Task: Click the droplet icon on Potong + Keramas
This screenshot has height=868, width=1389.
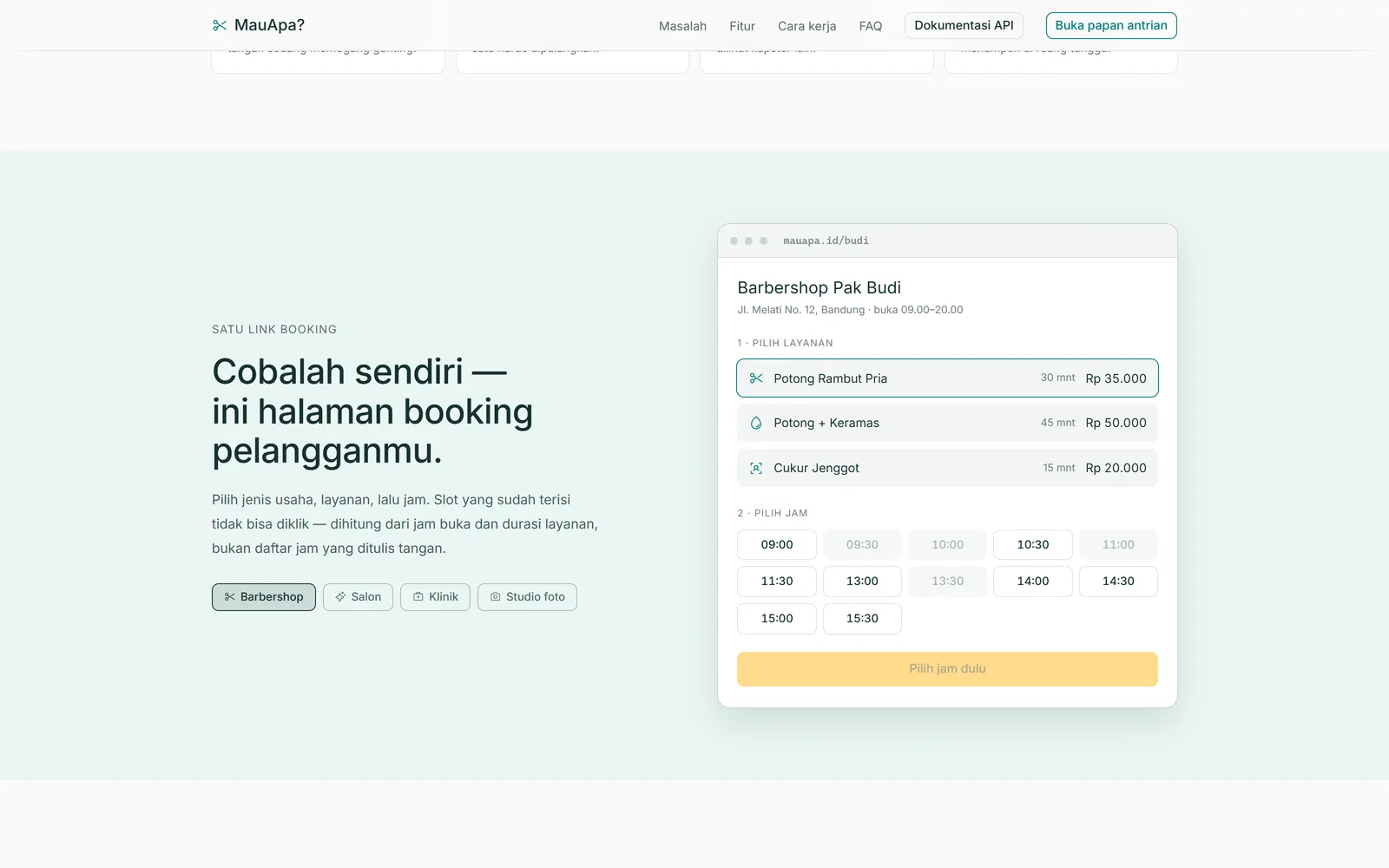Action: [756, 423]
